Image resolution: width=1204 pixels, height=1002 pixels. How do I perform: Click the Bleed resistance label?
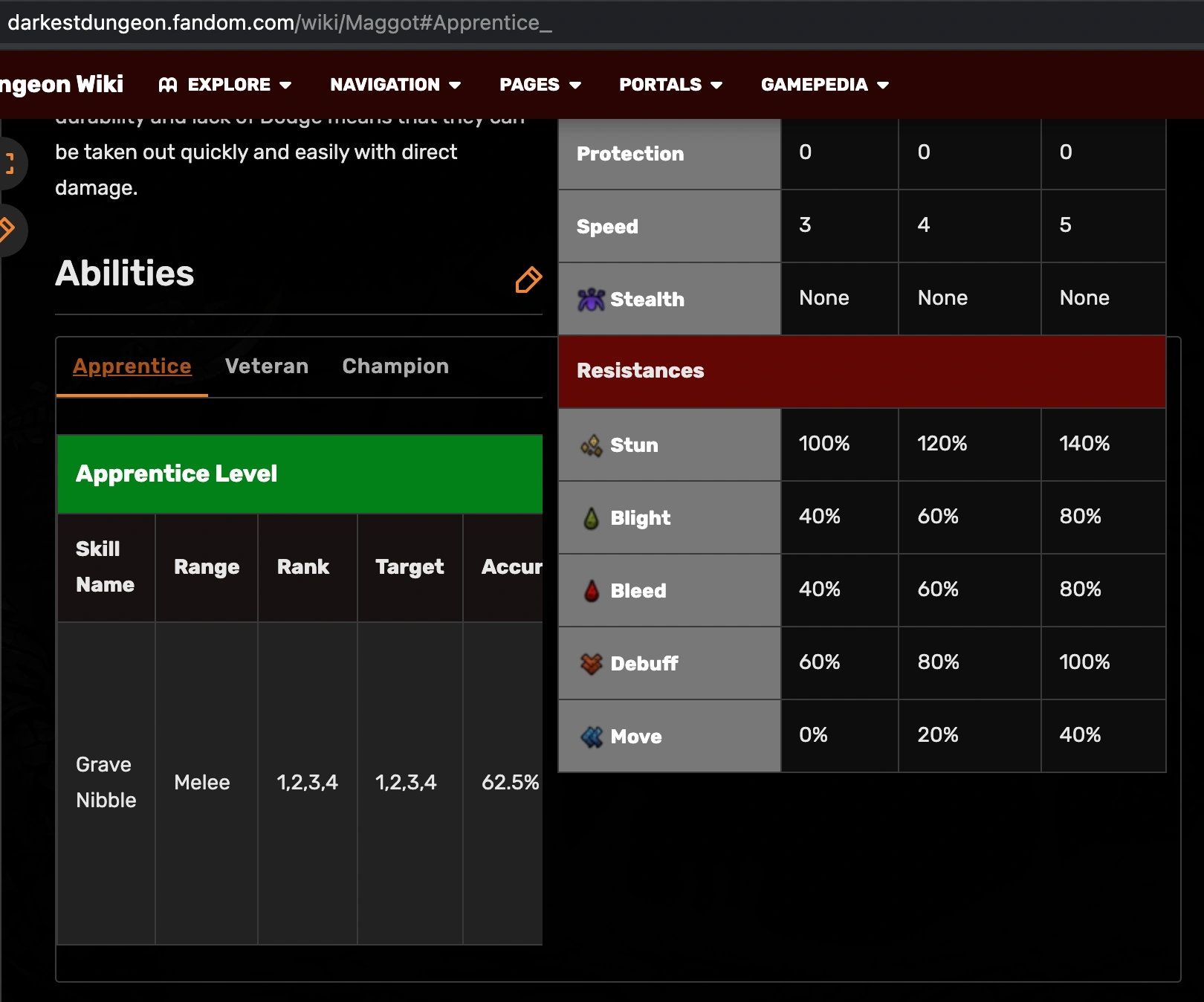(638, 591)
